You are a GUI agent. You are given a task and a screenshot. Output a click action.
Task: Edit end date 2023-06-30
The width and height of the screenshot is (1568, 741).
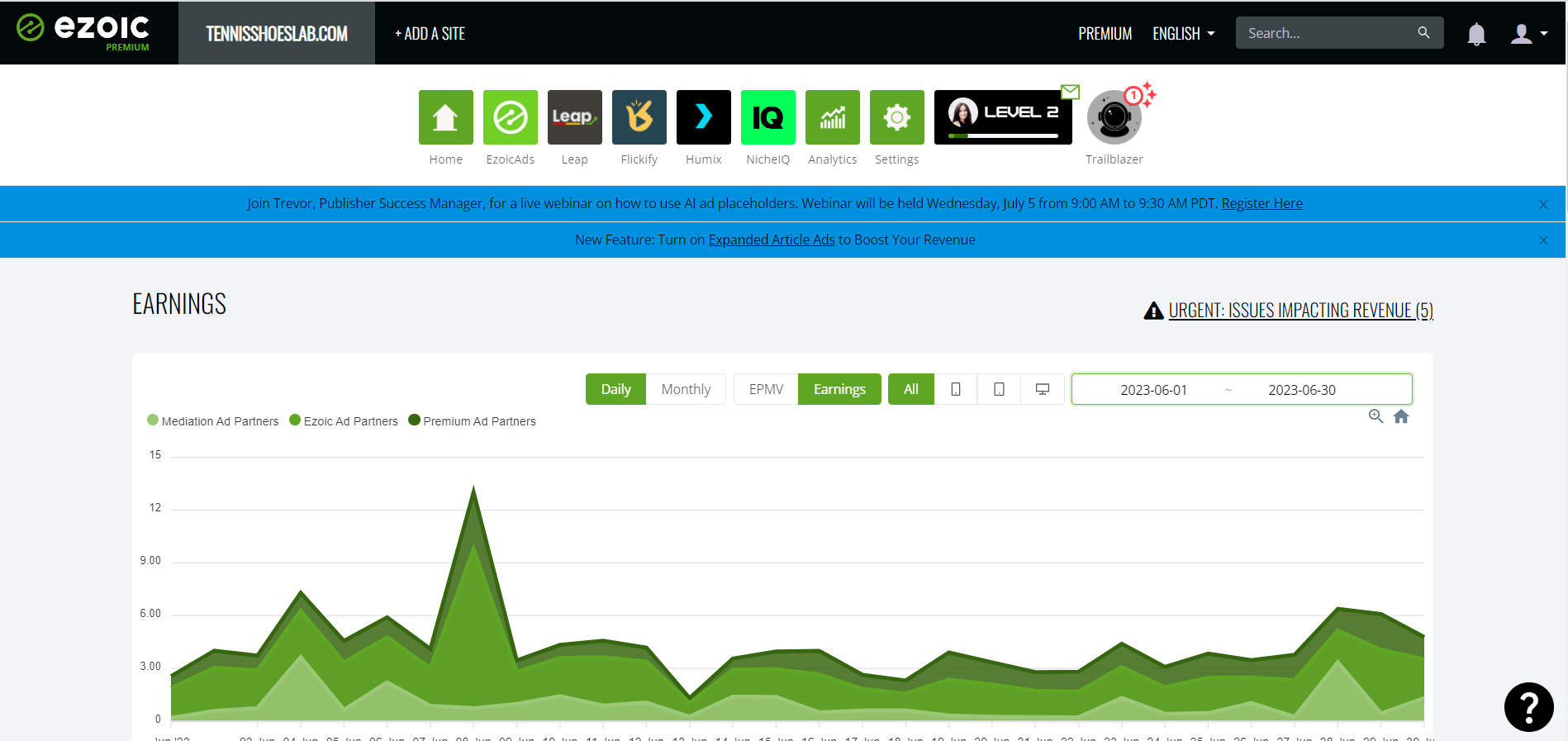1302,390
